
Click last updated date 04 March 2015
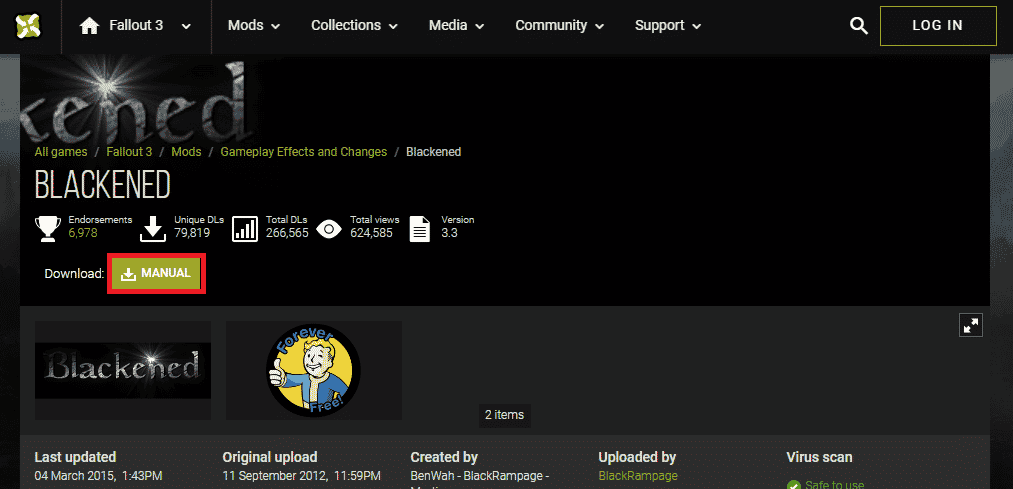98,475
